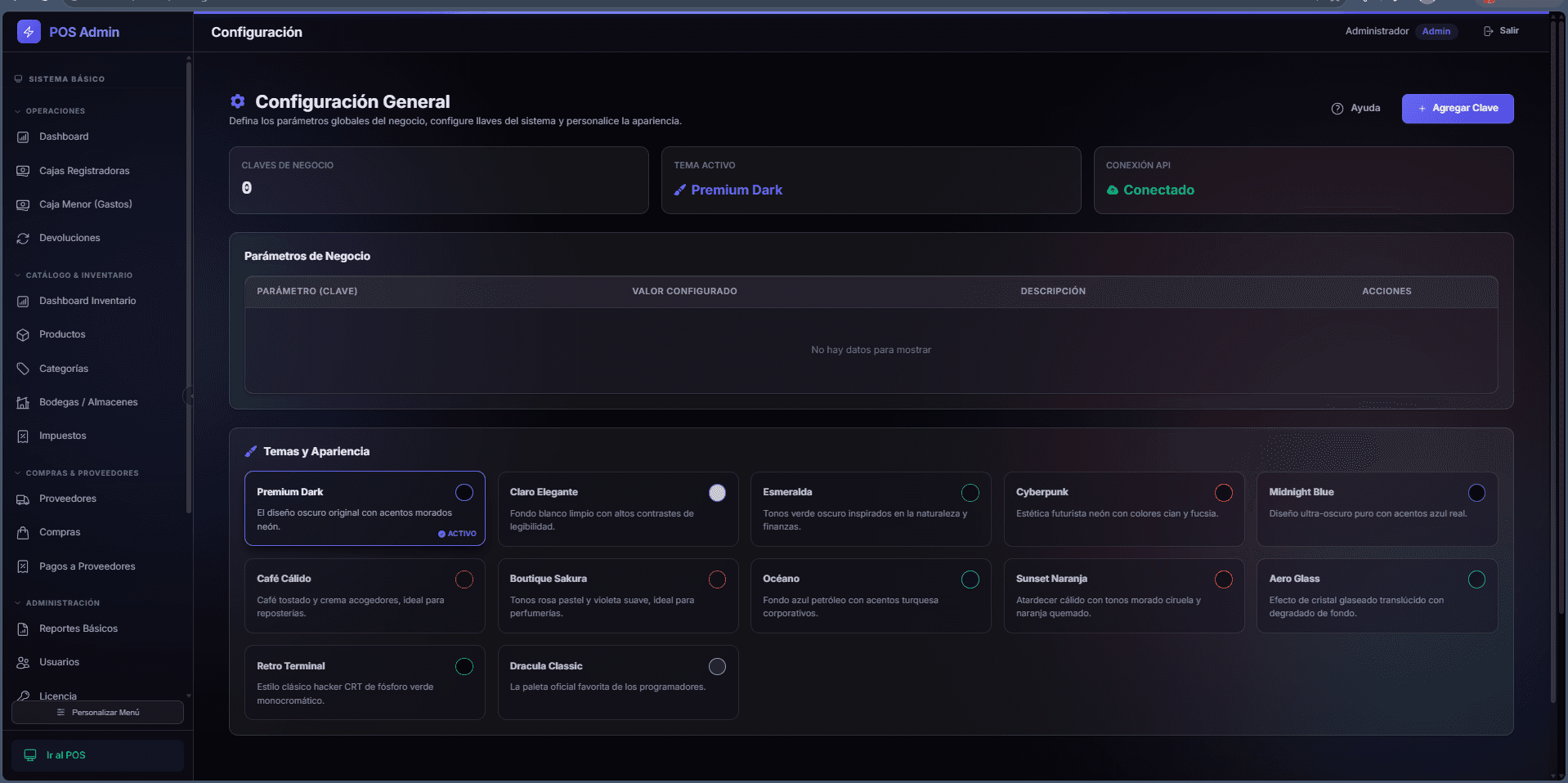Click the Devoluciones refresh icon
The width and height of the screenshot is (1568, 783).
(23, 238)
